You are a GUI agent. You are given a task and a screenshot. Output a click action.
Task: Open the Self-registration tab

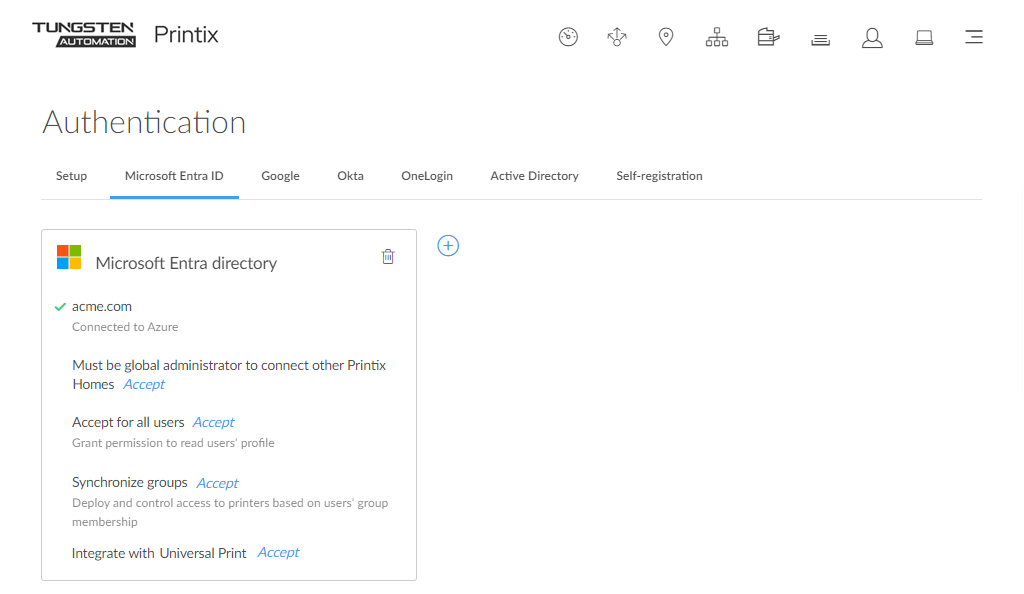click(659, 176)
